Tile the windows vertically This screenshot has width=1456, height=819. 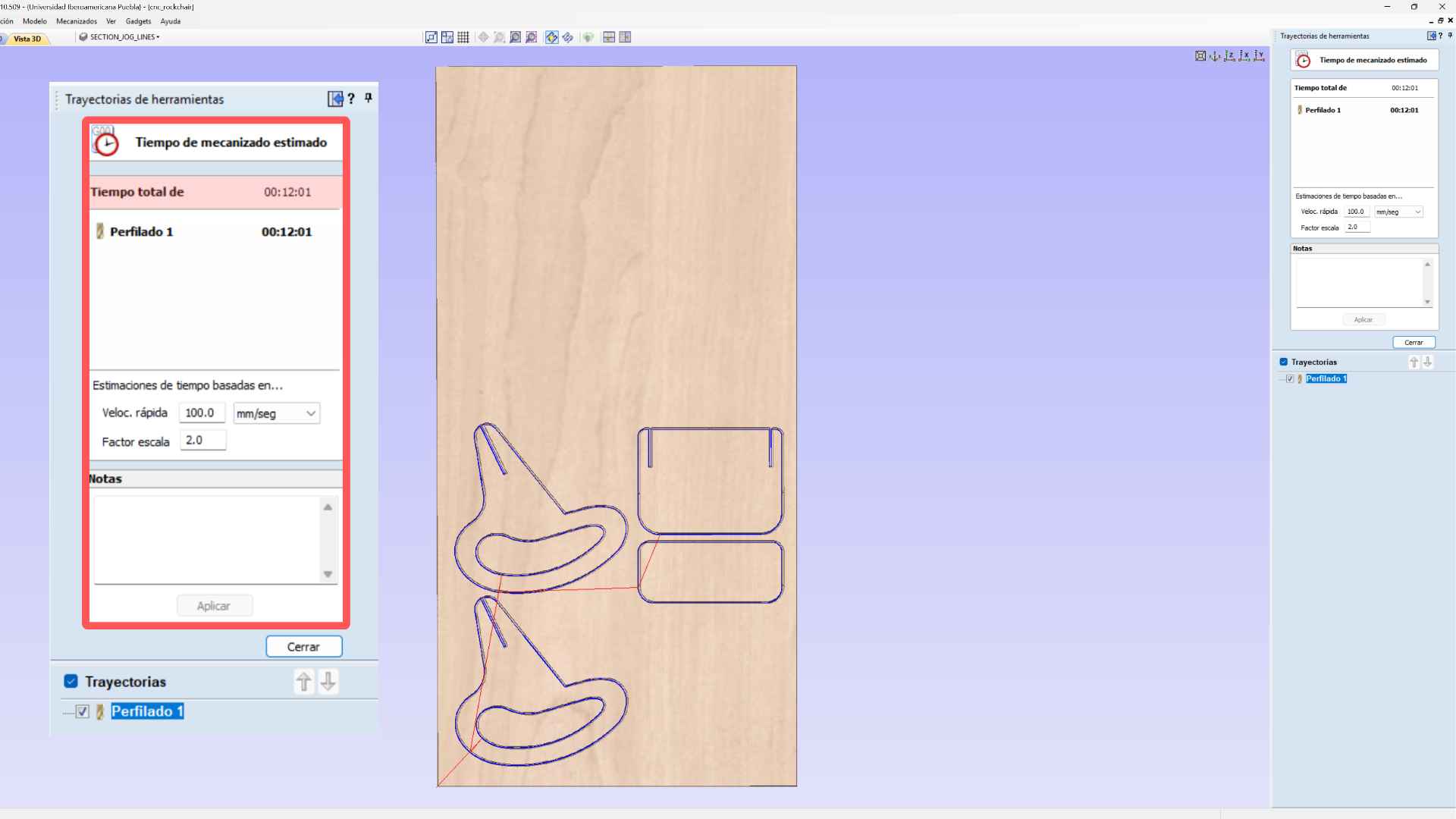click(625, 37)
